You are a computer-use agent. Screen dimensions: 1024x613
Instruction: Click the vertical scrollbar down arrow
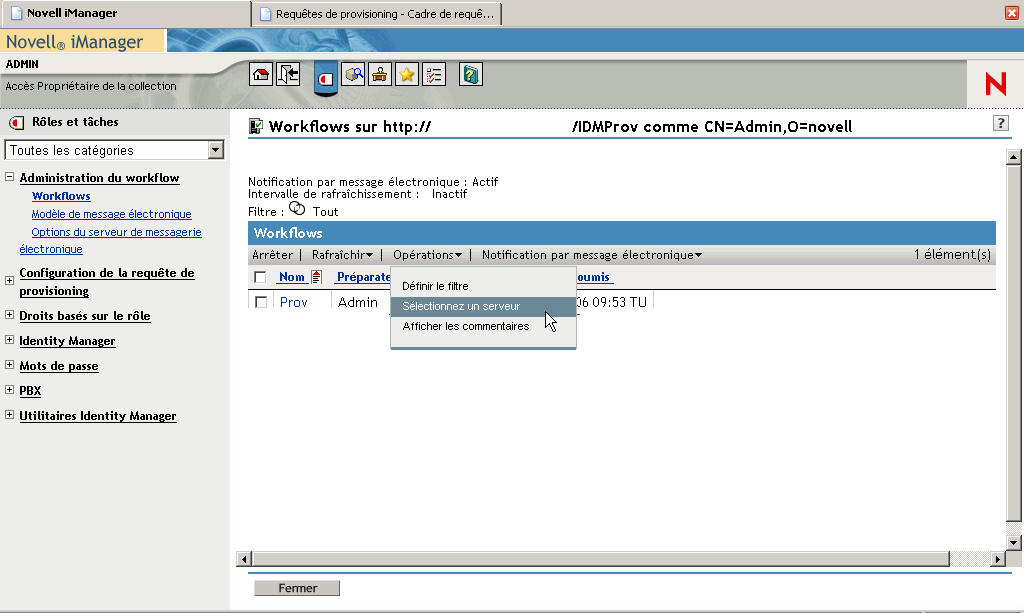(x=1014, y=542)
